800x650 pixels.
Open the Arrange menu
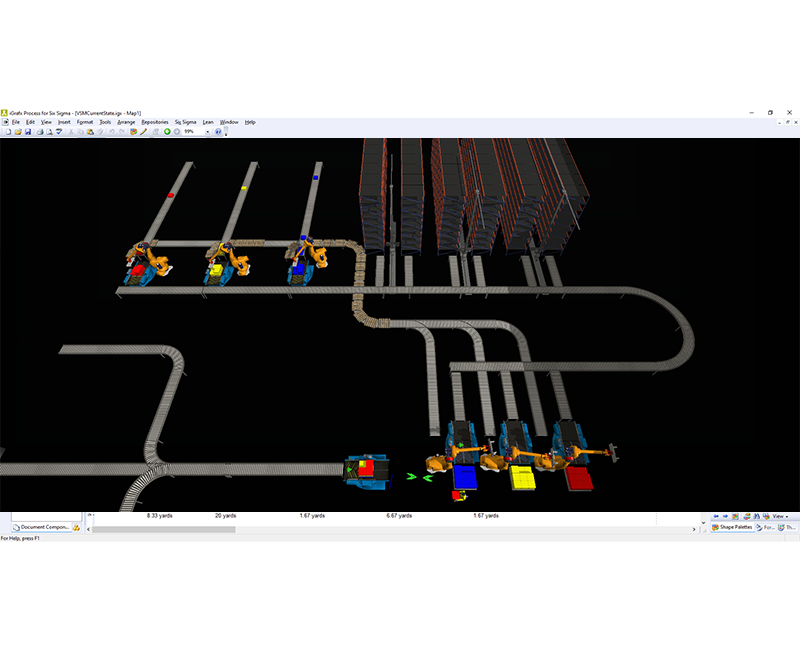126,122
